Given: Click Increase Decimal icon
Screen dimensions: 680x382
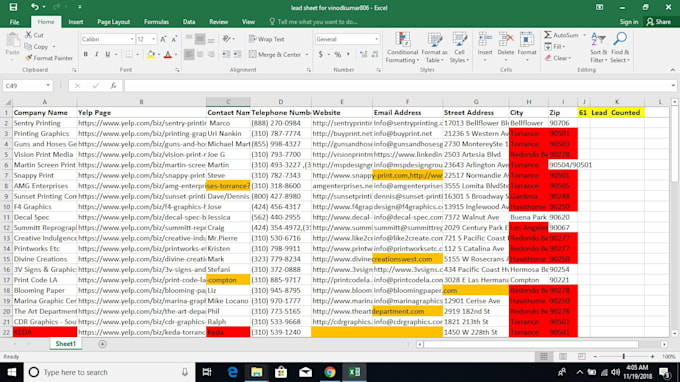Looking at the screenshot, I should pyautogui.click(x=363, y=55).
